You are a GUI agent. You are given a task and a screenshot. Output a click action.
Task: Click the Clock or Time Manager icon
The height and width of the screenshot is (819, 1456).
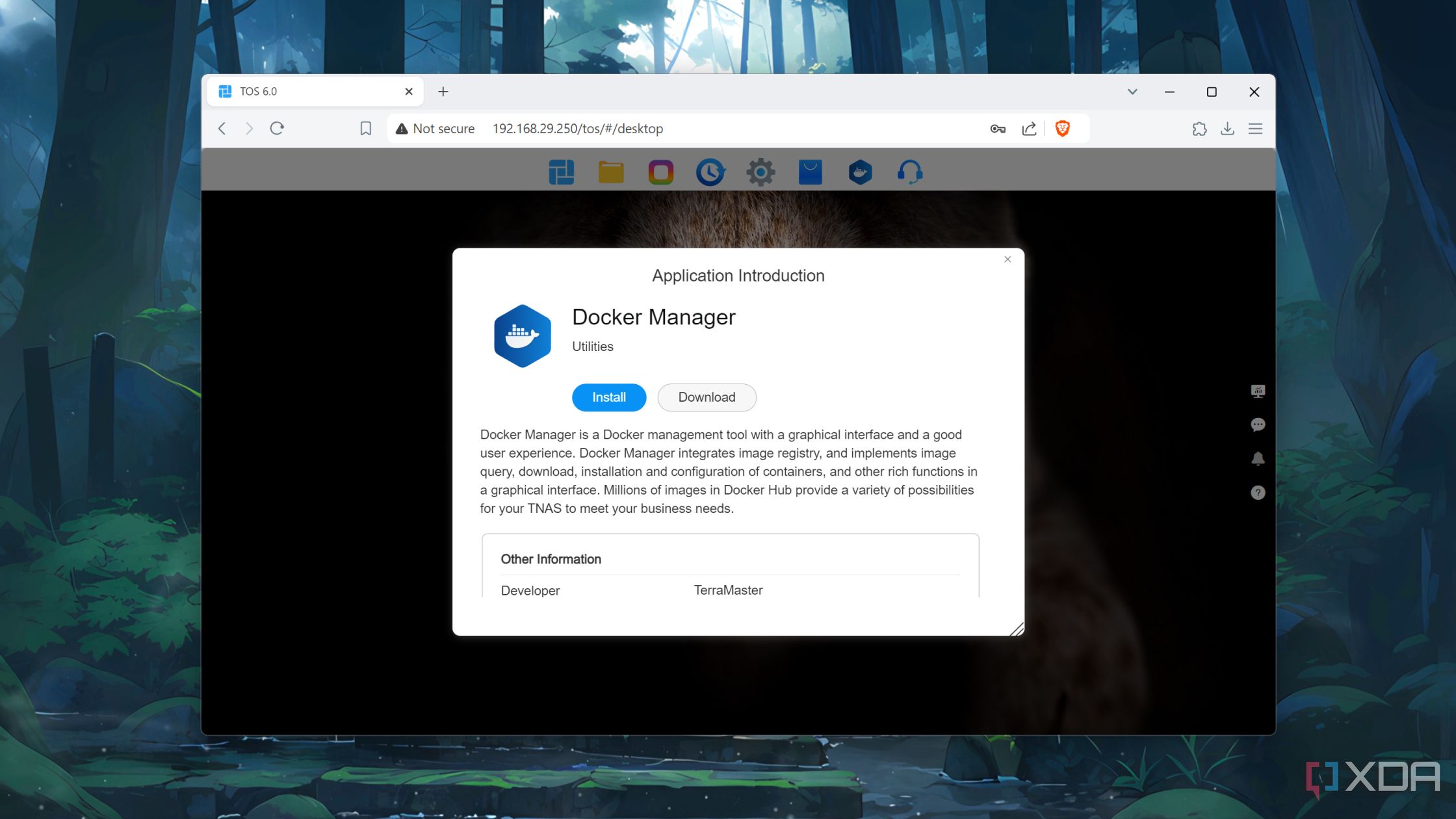pos(710,172)
